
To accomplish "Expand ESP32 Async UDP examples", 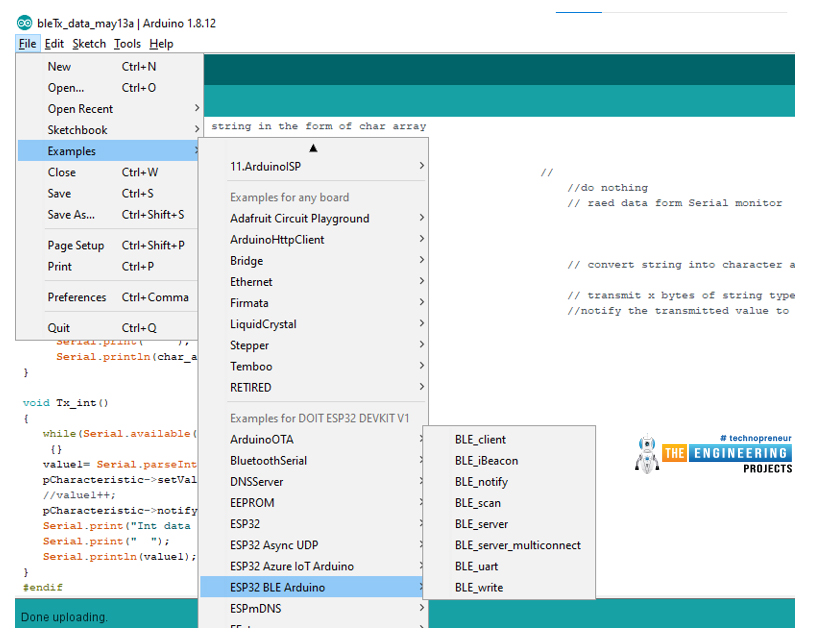I will pyautogui.click(x=313, y=545).
